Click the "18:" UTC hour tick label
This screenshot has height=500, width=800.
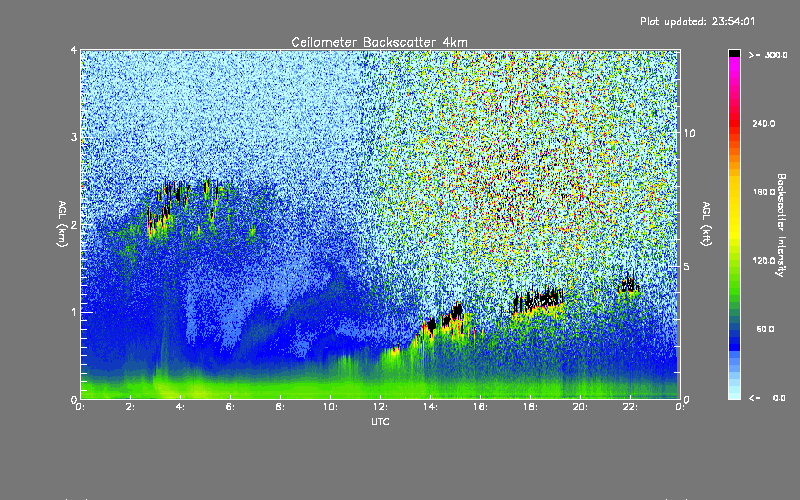click(530, 407)
